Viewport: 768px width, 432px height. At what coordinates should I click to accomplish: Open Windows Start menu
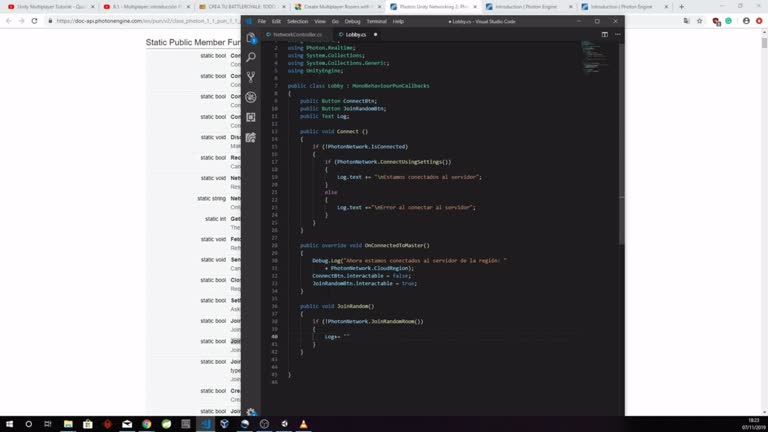[x=9, y=424]
